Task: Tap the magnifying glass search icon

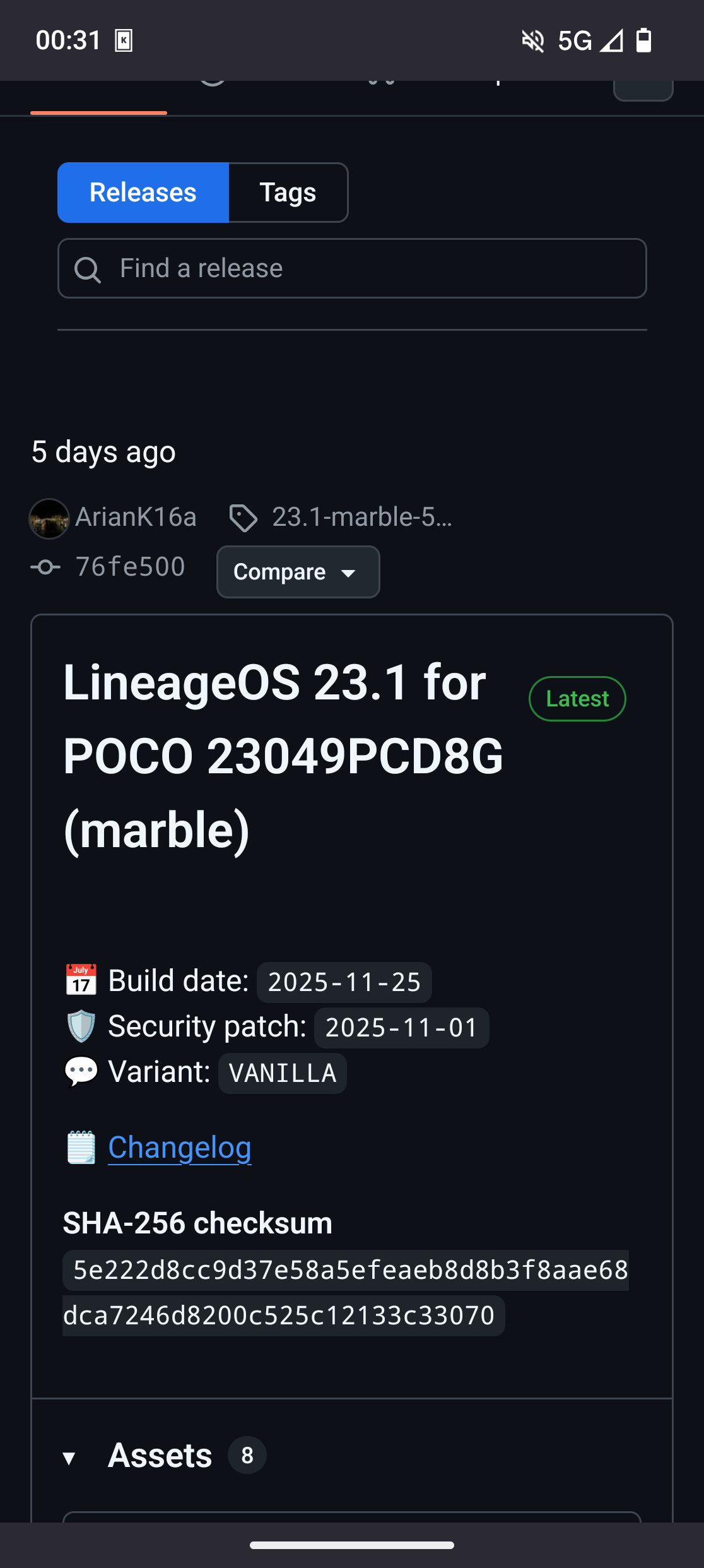Action: 87,270
